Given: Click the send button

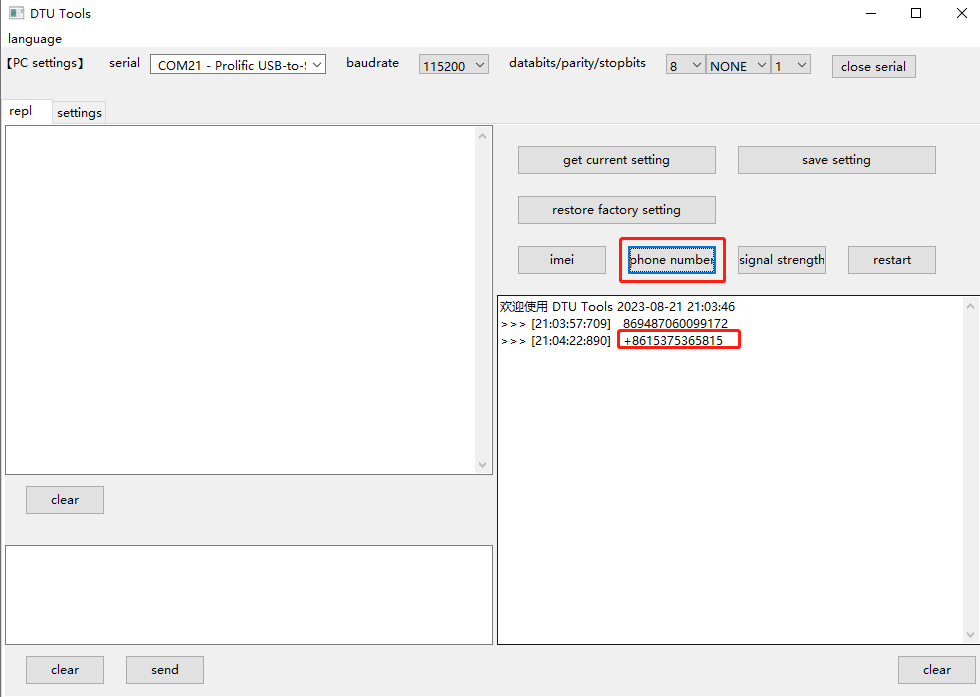Looking at the screenshot, I should [x=165, y=670].
